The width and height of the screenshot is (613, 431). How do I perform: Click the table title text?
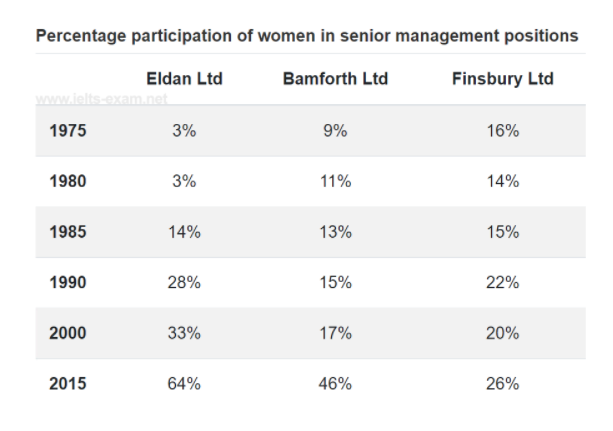(x=306, y=36)
